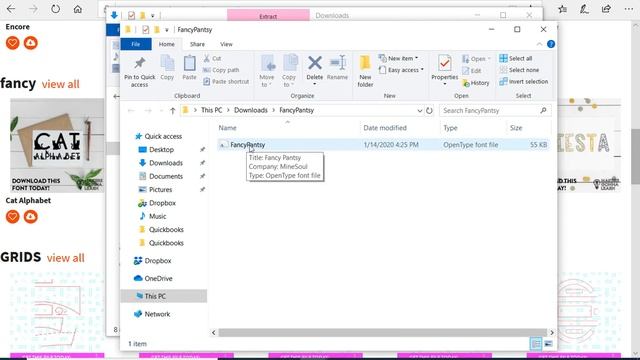Open Customize Quick Access Toolbar dropdown
Screen dimensions: 640x360
167,30
